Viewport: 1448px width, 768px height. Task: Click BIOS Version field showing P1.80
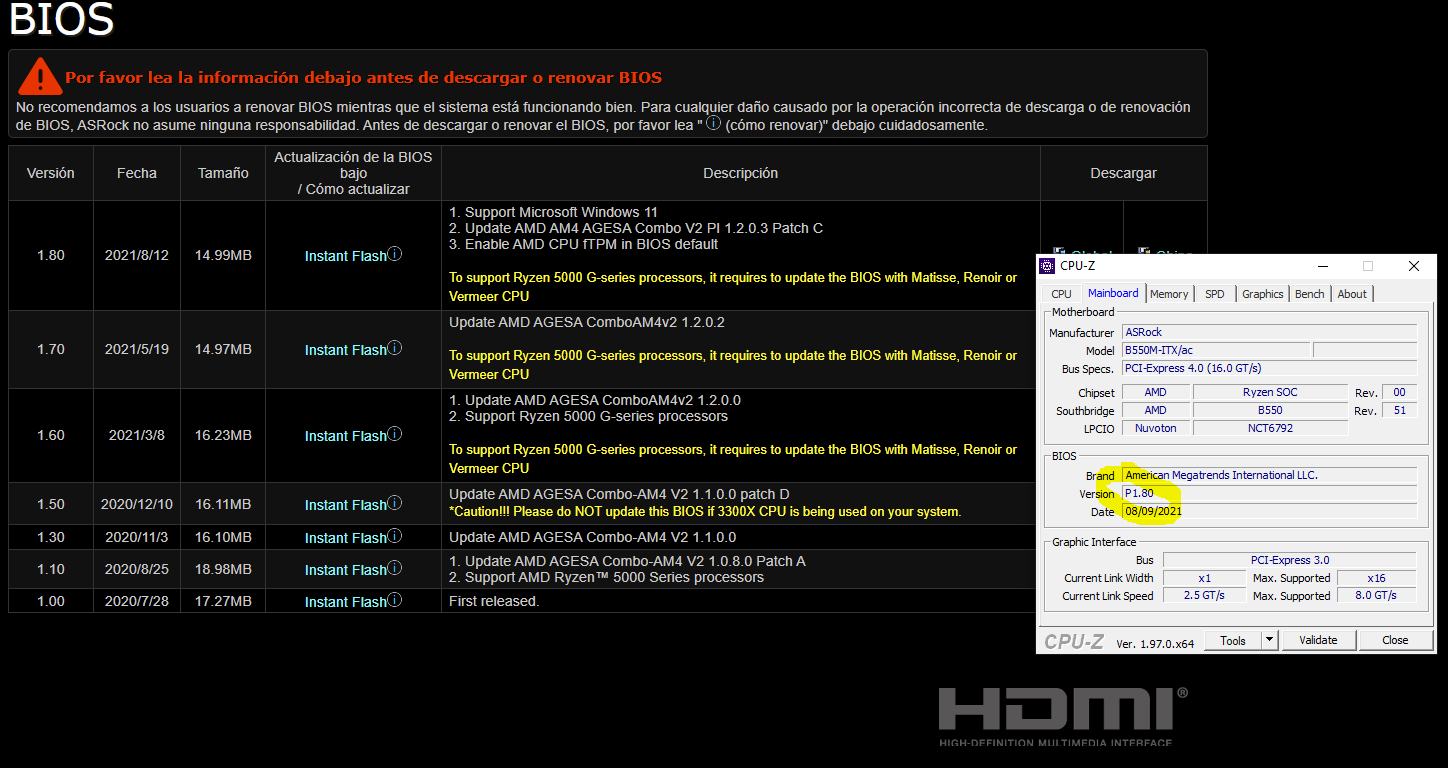click(1269, 493)
